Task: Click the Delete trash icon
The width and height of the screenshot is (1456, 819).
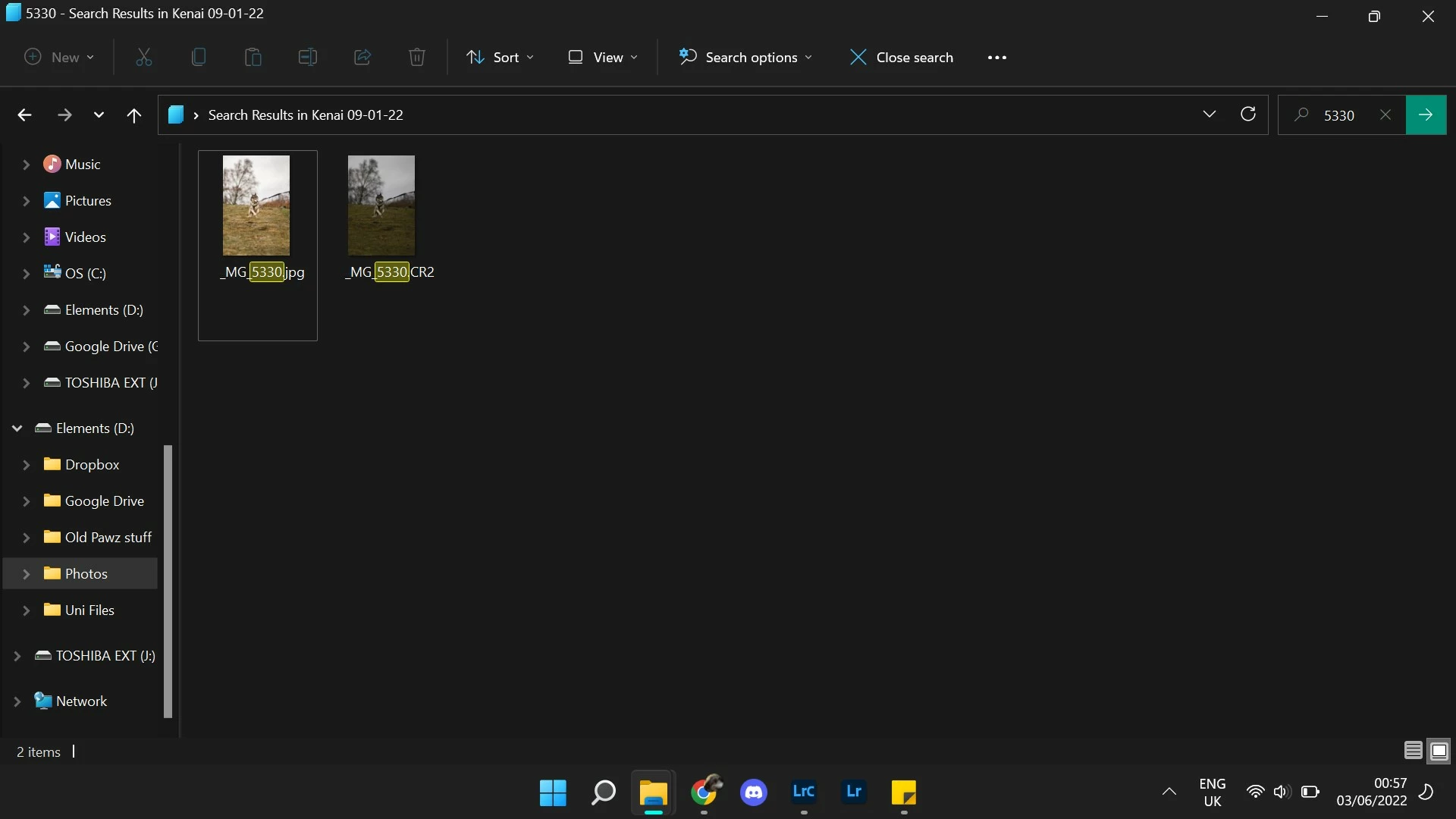Action: (x=417, y=57)
